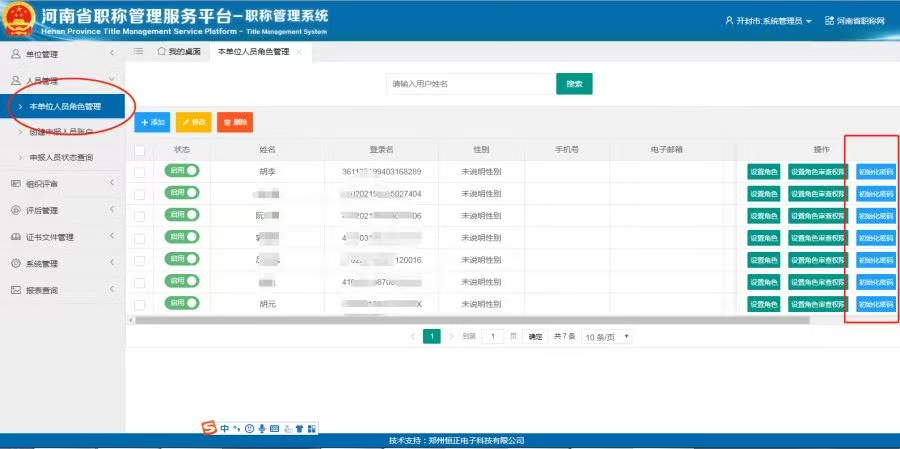Click the name cell 胡季
900x449 pixels.
coord(267,172)
